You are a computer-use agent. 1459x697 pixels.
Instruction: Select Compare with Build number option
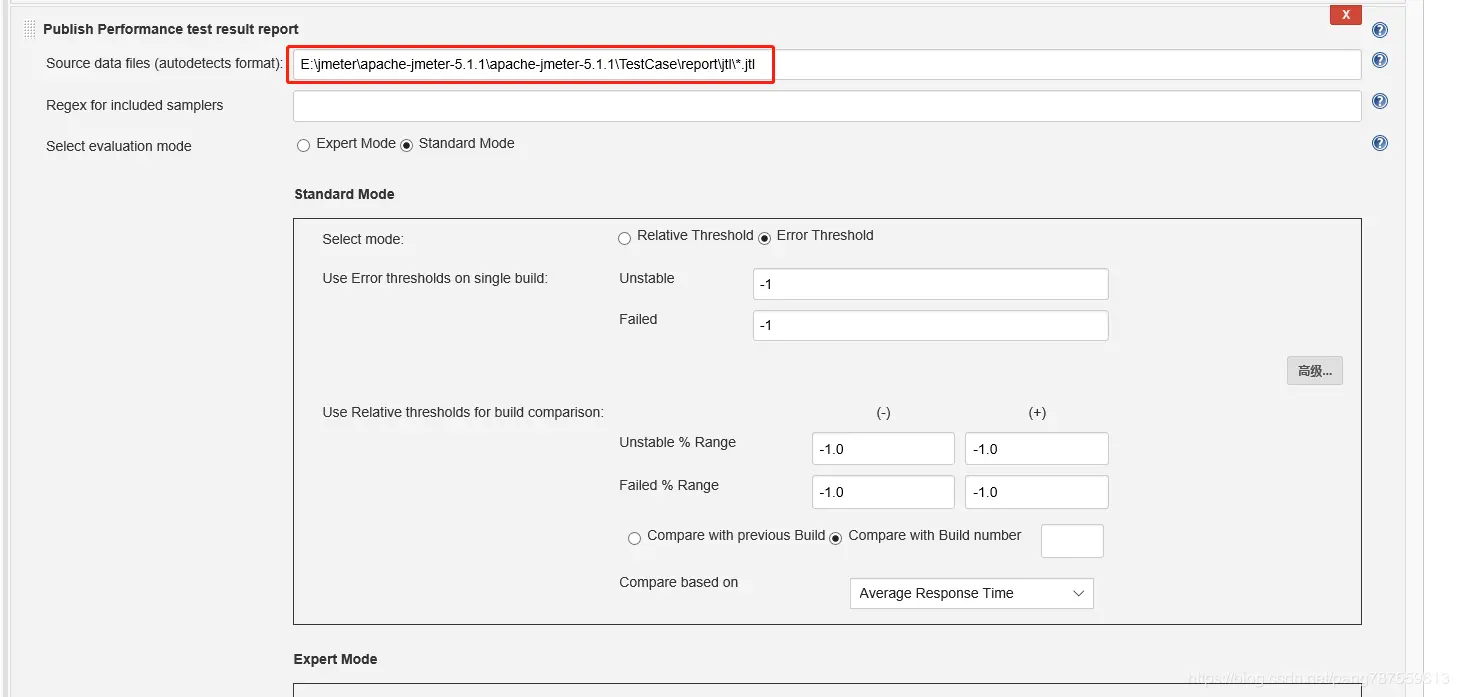(x=836, y=539)
